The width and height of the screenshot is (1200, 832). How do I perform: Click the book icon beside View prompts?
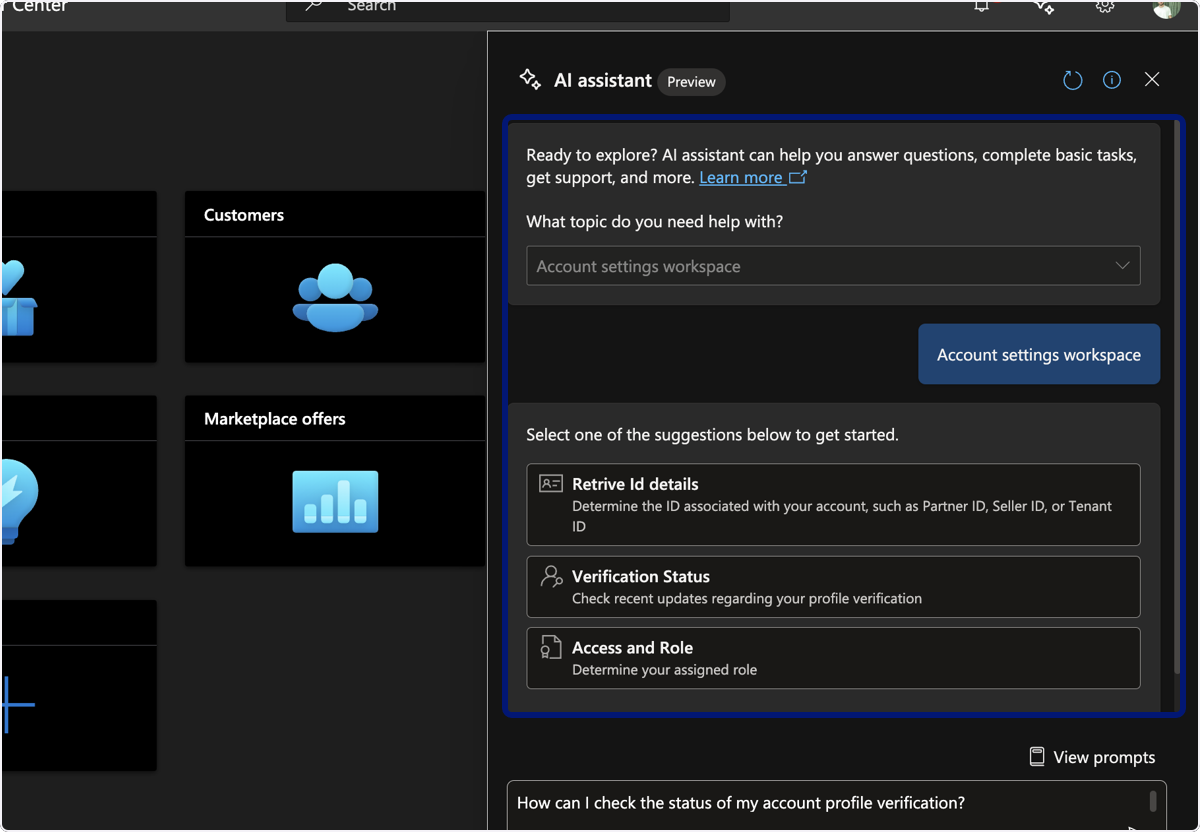click(x=1037, y=757)
